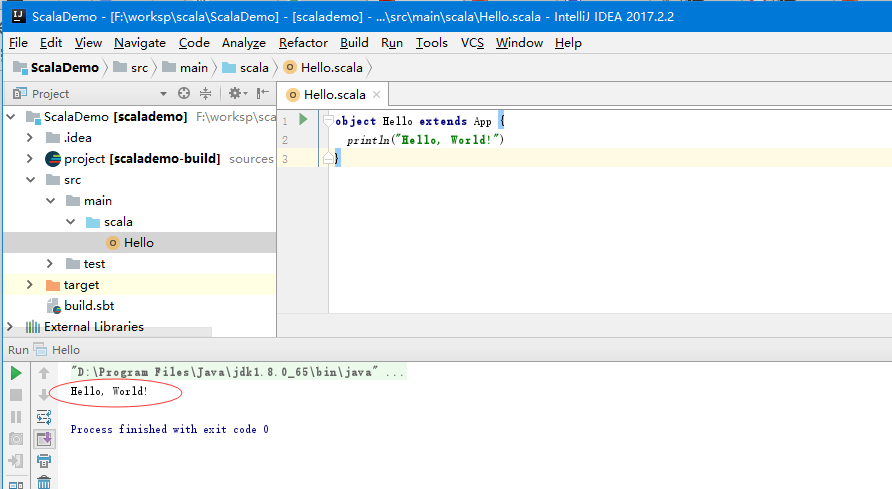Viewport: 892px width, 489px height.
Task: Click the green Rerun button in Run panel
Action: (16, 373)
